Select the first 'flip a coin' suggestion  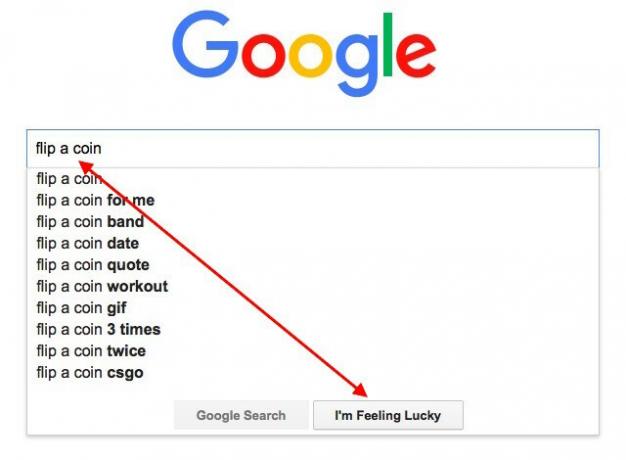tap(313, 178)
